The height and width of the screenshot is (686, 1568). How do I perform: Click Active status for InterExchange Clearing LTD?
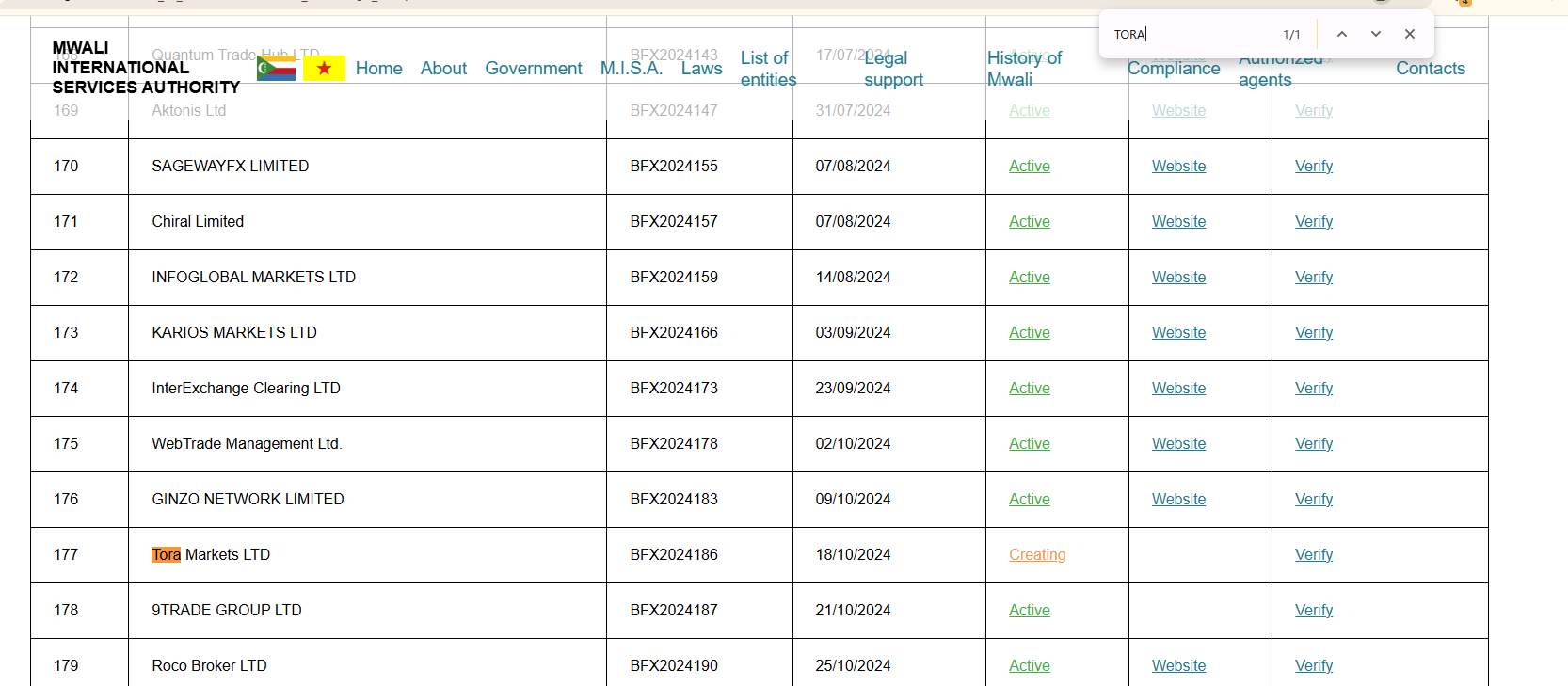coord(1030,389)
